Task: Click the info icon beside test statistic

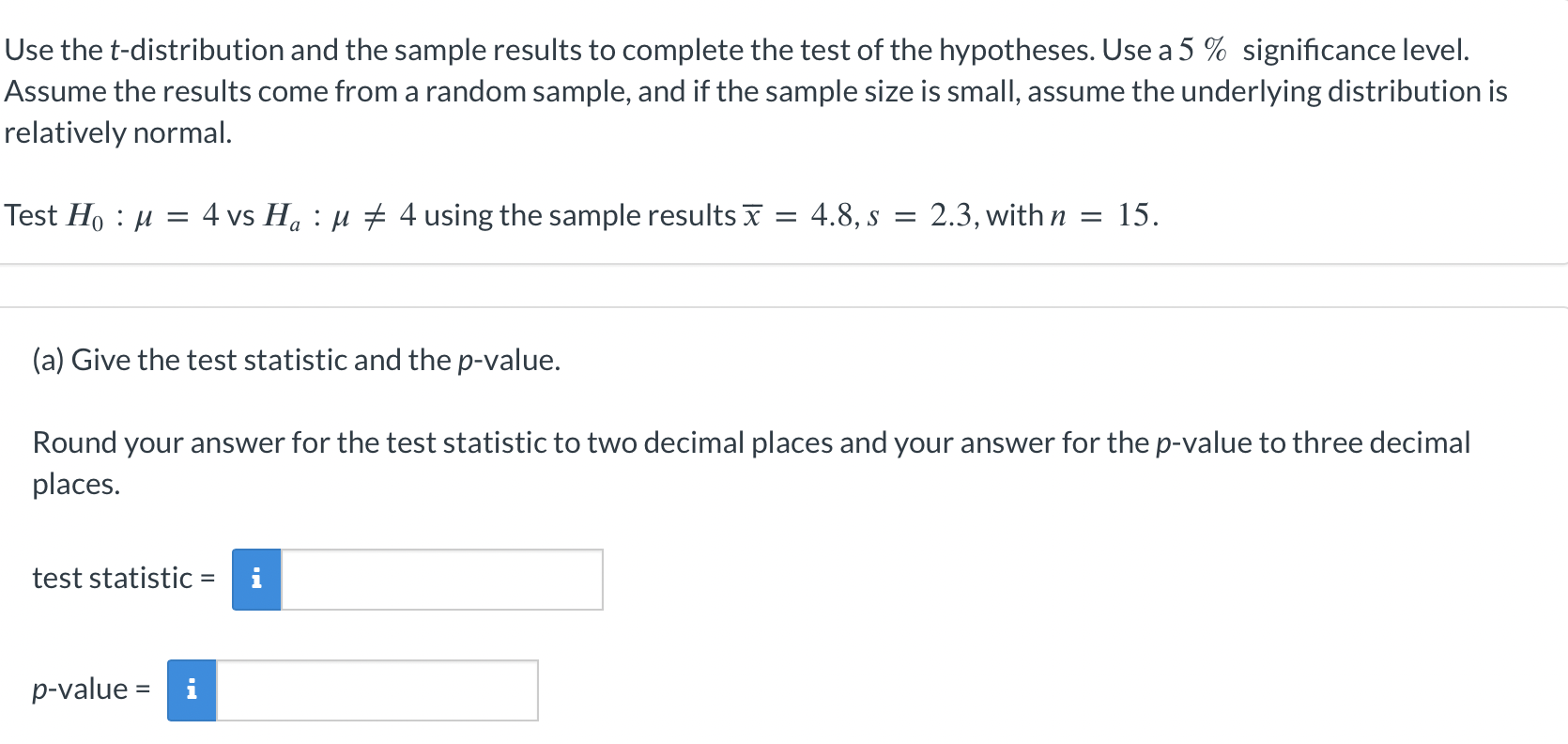Action: pyautogui.click(x=255, y=579)
